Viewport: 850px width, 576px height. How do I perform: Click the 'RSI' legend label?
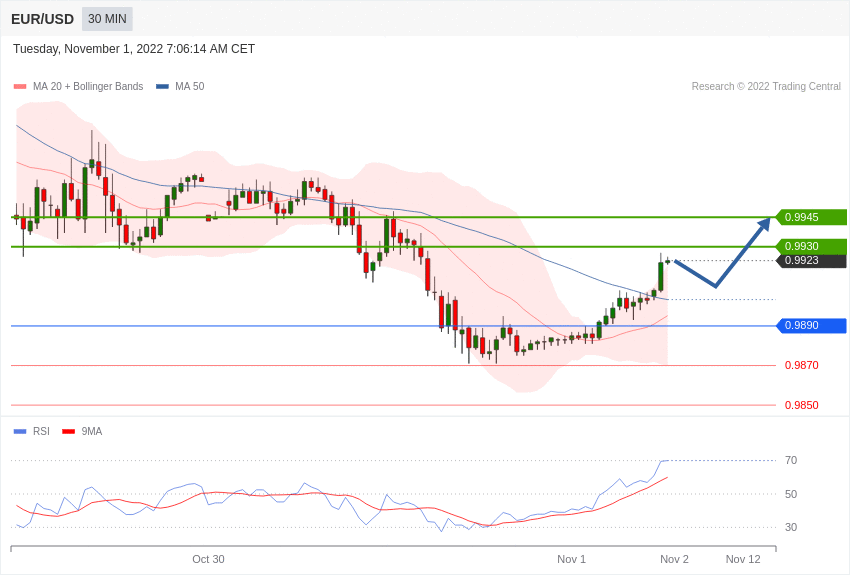coord(41,431)
